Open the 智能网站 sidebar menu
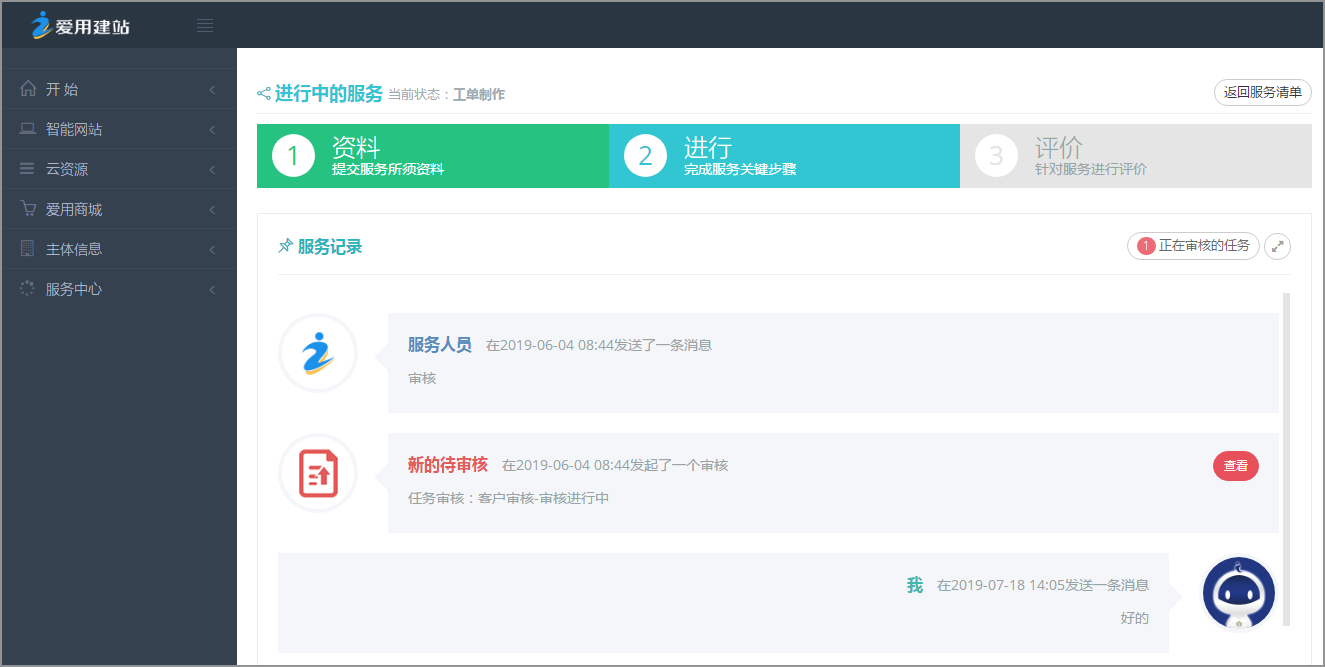 click(x=119, y=129)
